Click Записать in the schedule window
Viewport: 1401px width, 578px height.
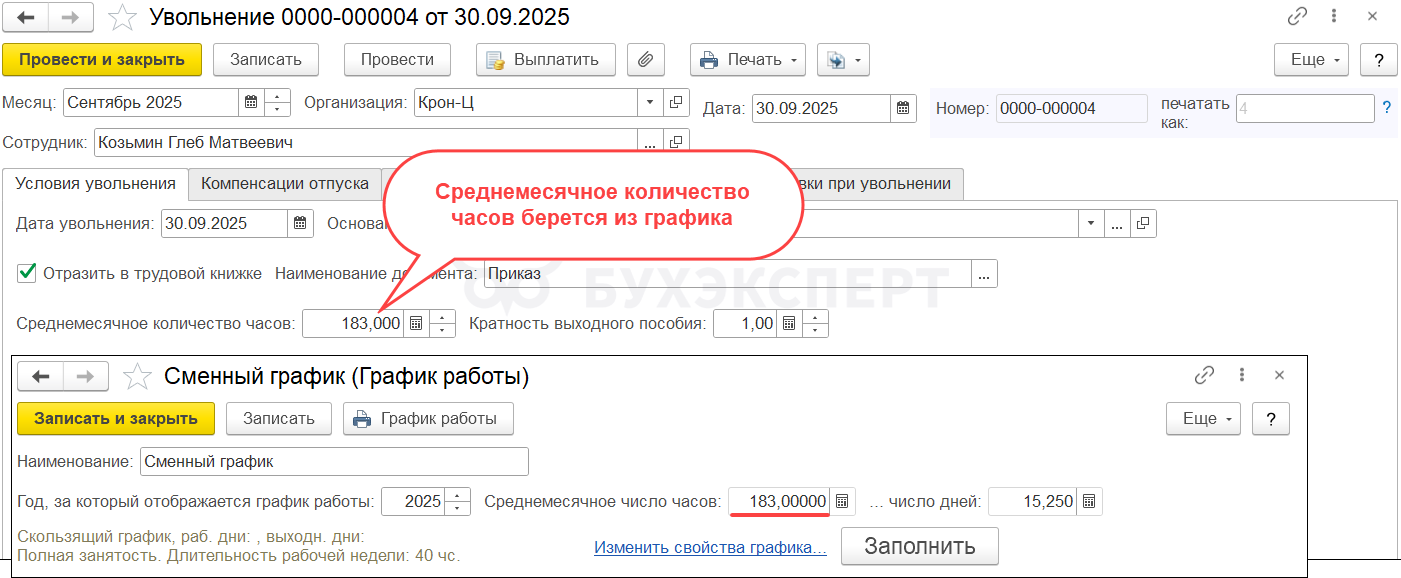click(279, 419)
